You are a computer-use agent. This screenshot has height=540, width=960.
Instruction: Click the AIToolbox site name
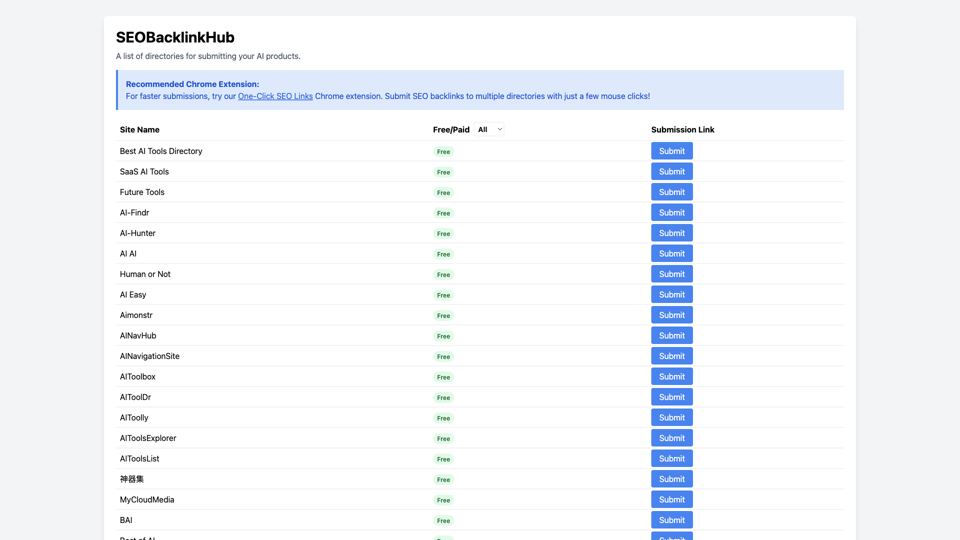click(138, 377)
